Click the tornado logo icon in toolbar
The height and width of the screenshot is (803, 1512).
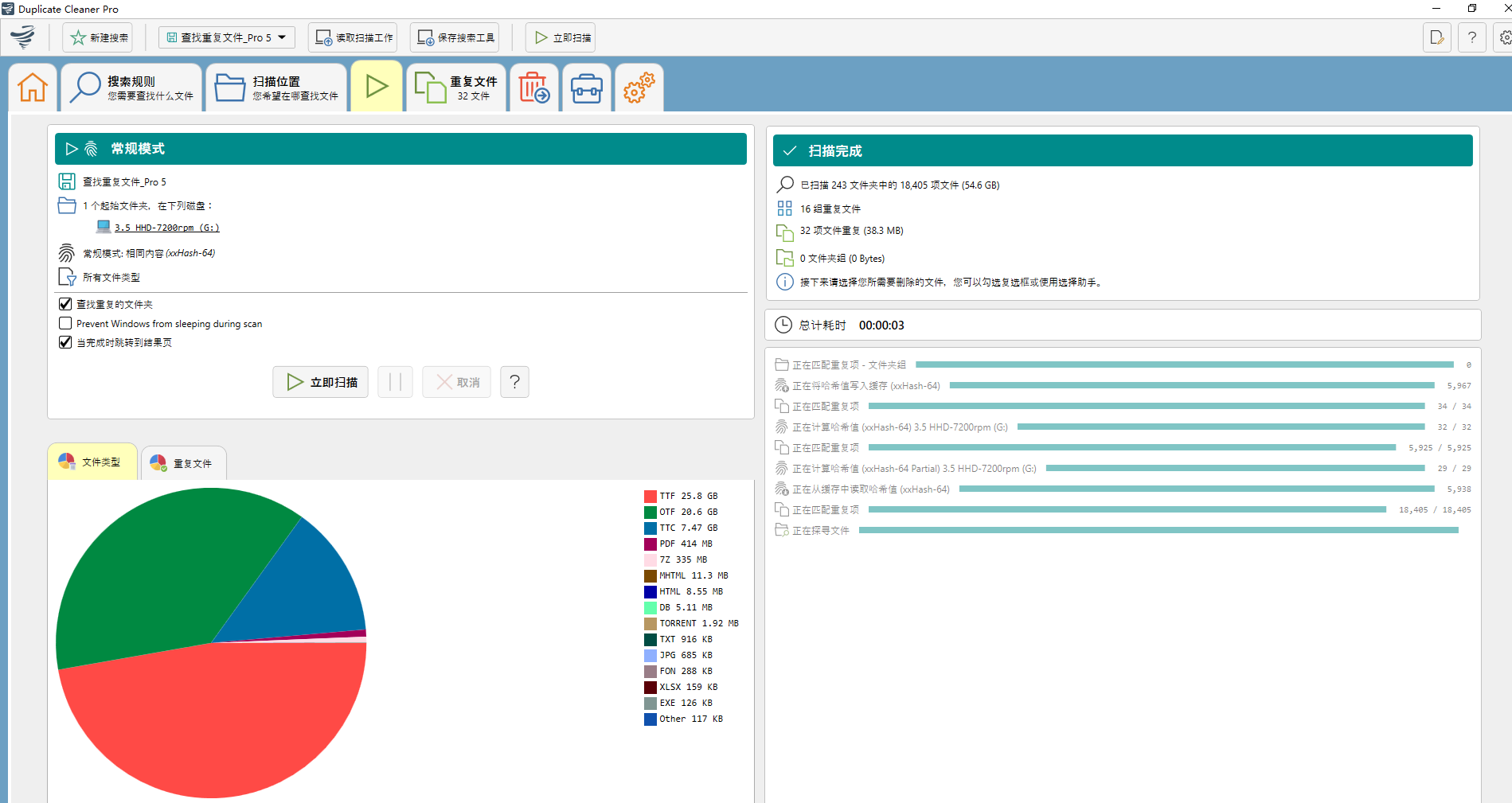click(x=23, y=37)
